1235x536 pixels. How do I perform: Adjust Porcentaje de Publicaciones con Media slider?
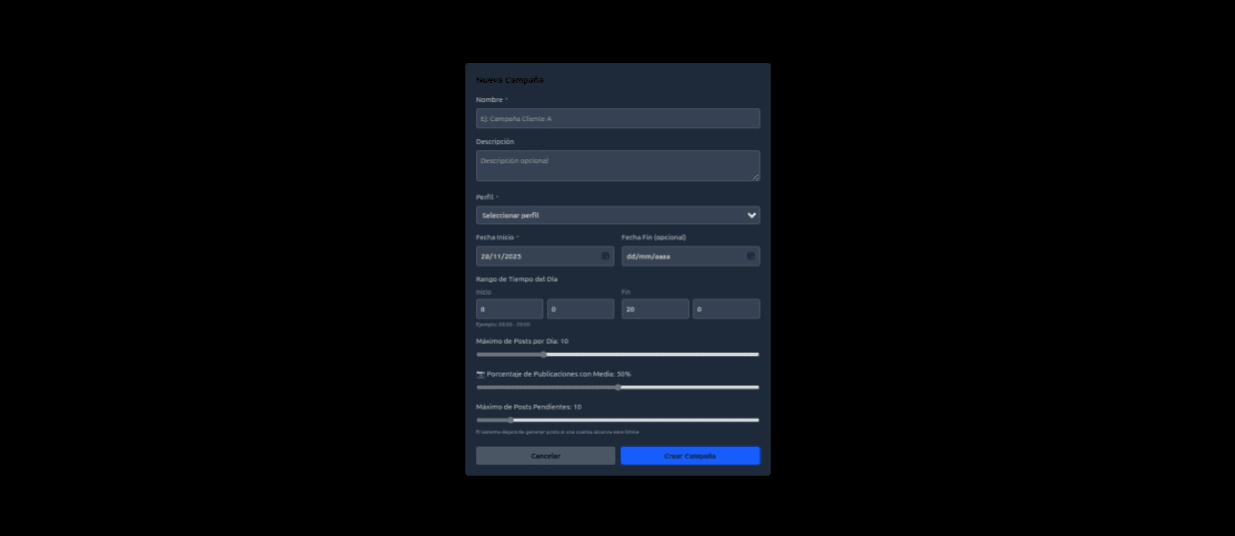point(617,387)
